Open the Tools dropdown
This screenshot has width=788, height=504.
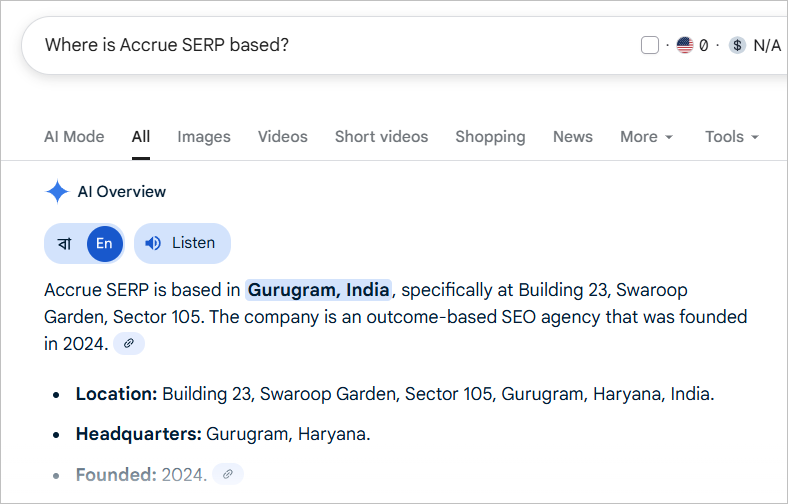pos(731,137)
